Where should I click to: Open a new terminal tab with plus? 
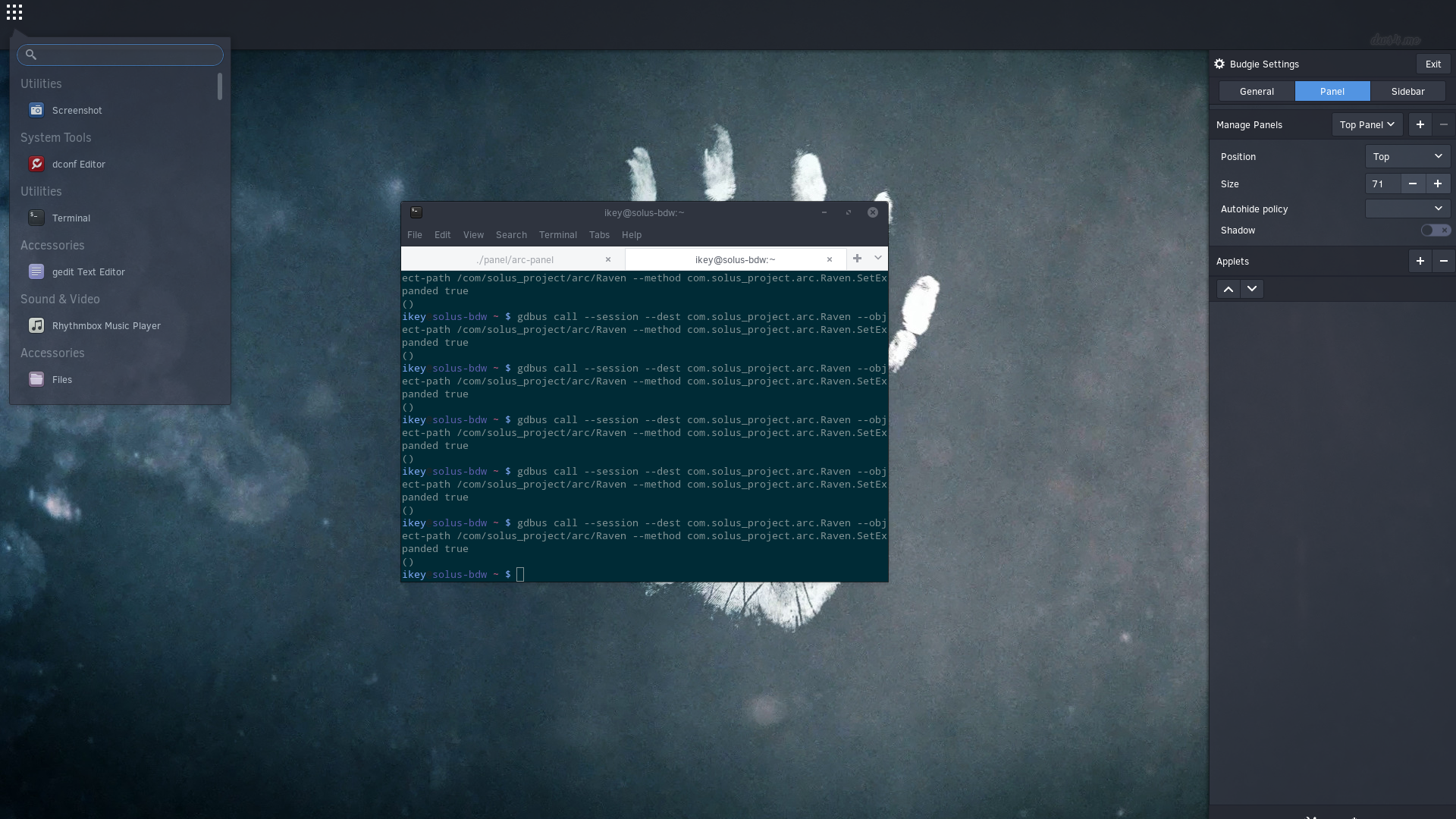point(857,259)
